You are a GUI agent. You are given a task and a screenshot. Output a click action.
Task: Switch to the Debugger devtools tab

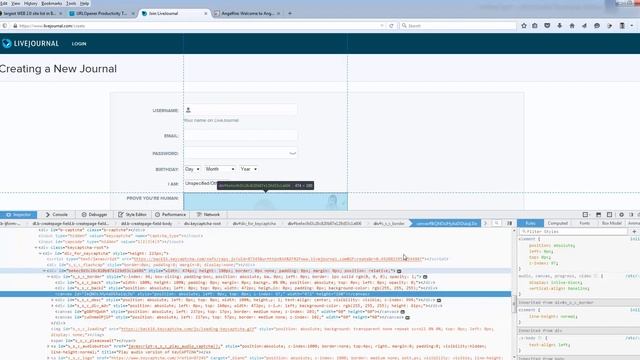click(x=94, y=214)
